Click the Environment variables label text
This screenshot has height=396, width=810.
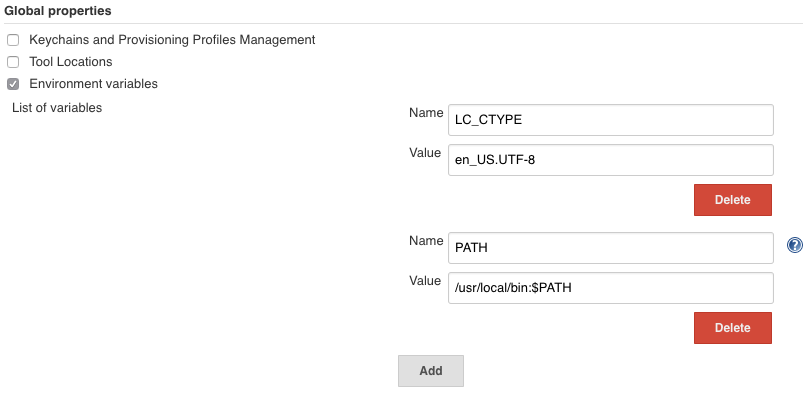(94, 84)
